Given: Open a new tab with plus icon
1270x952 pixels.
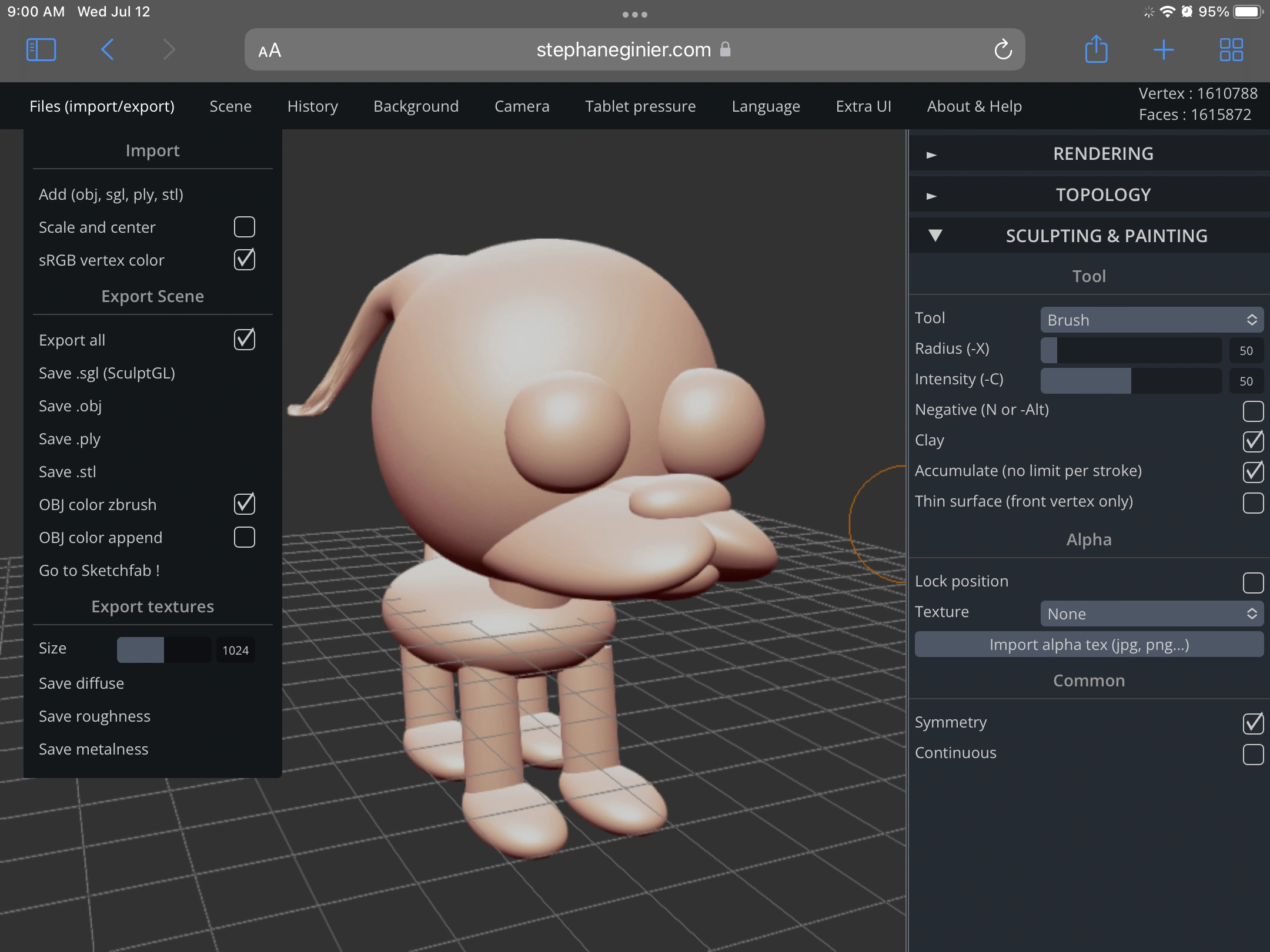Looking at the screenshot, I should [1163, 50].
